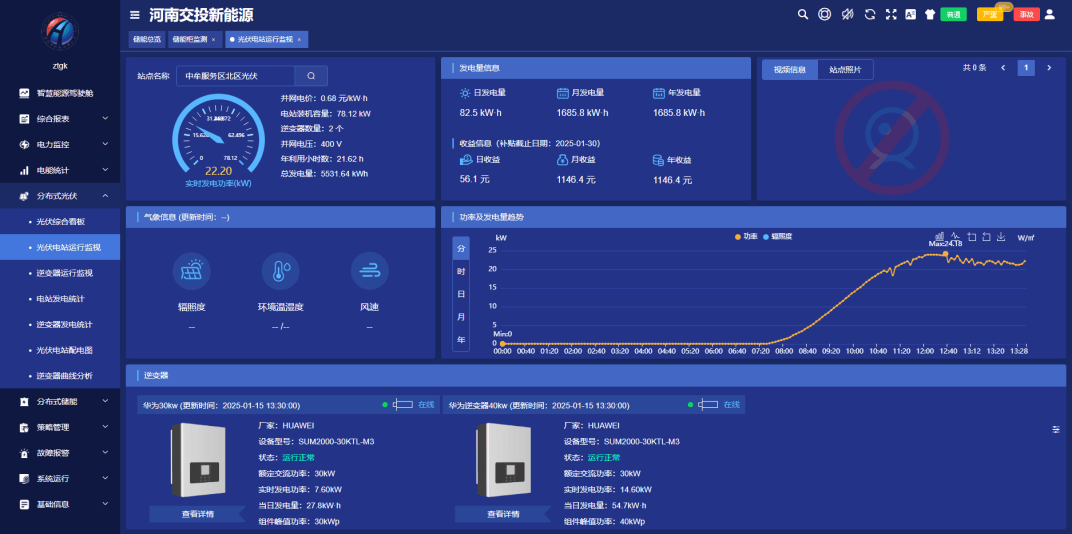1072x534 pixels.
Task: Click the red 事故 alarm badge
Action: coord(1026,14)
